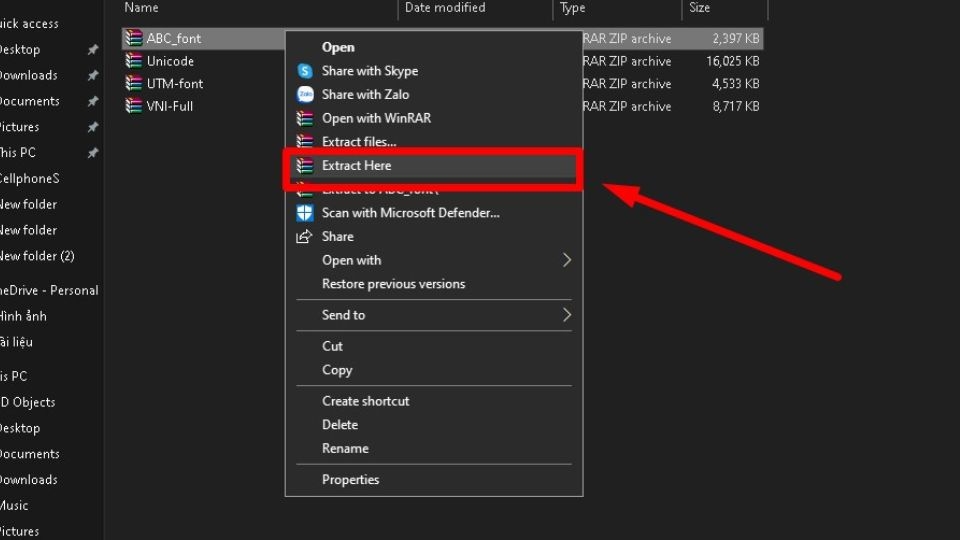Select Share with Zalo

(x=366, y=94)
